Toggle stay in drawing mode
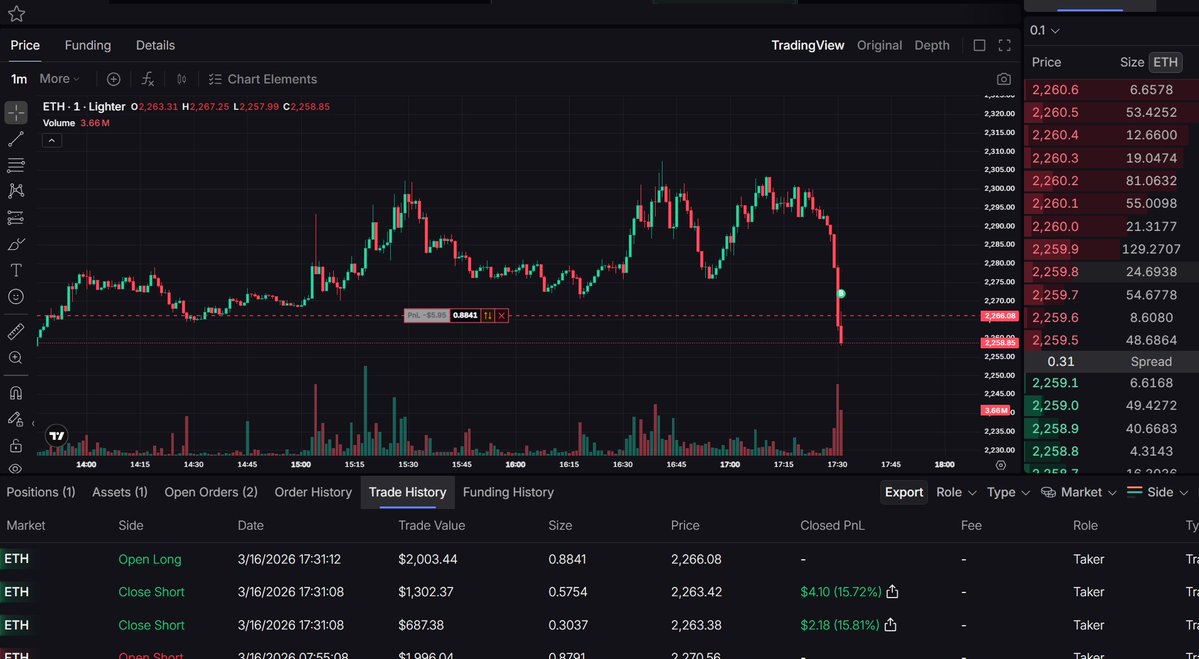 [x=16, y=419]
